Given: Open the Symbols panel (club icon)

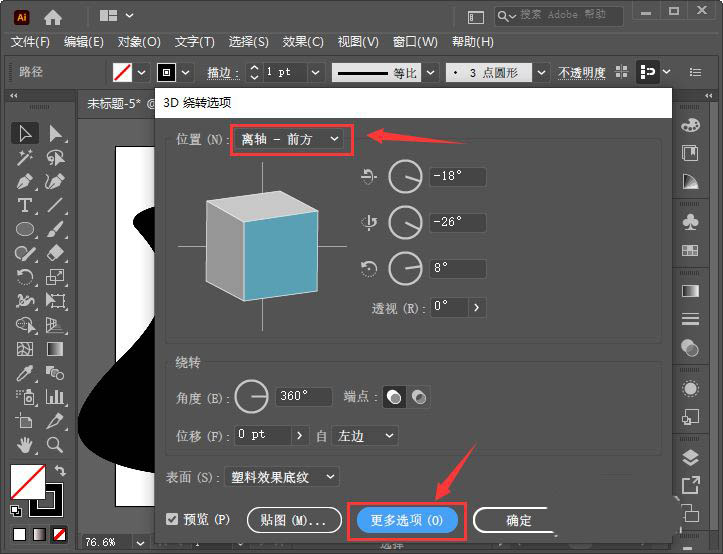Looking at the screenshot, I should click(690, 222).
